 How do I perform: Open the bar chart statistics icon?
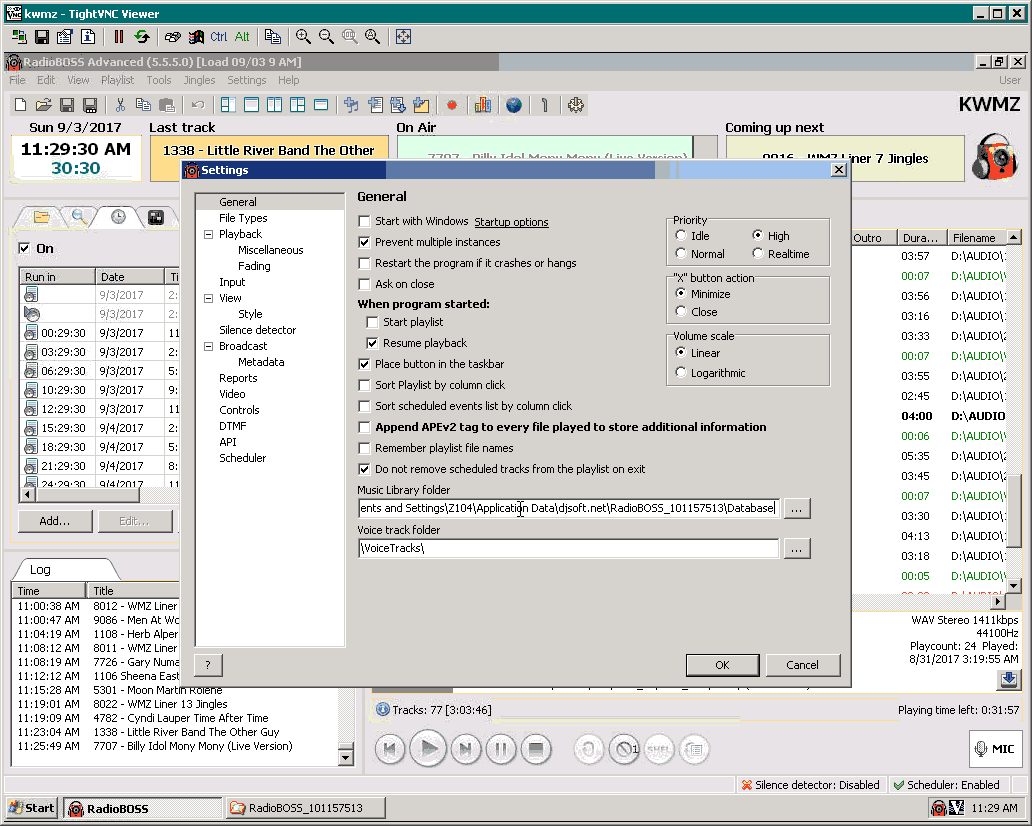coord(483,105)
